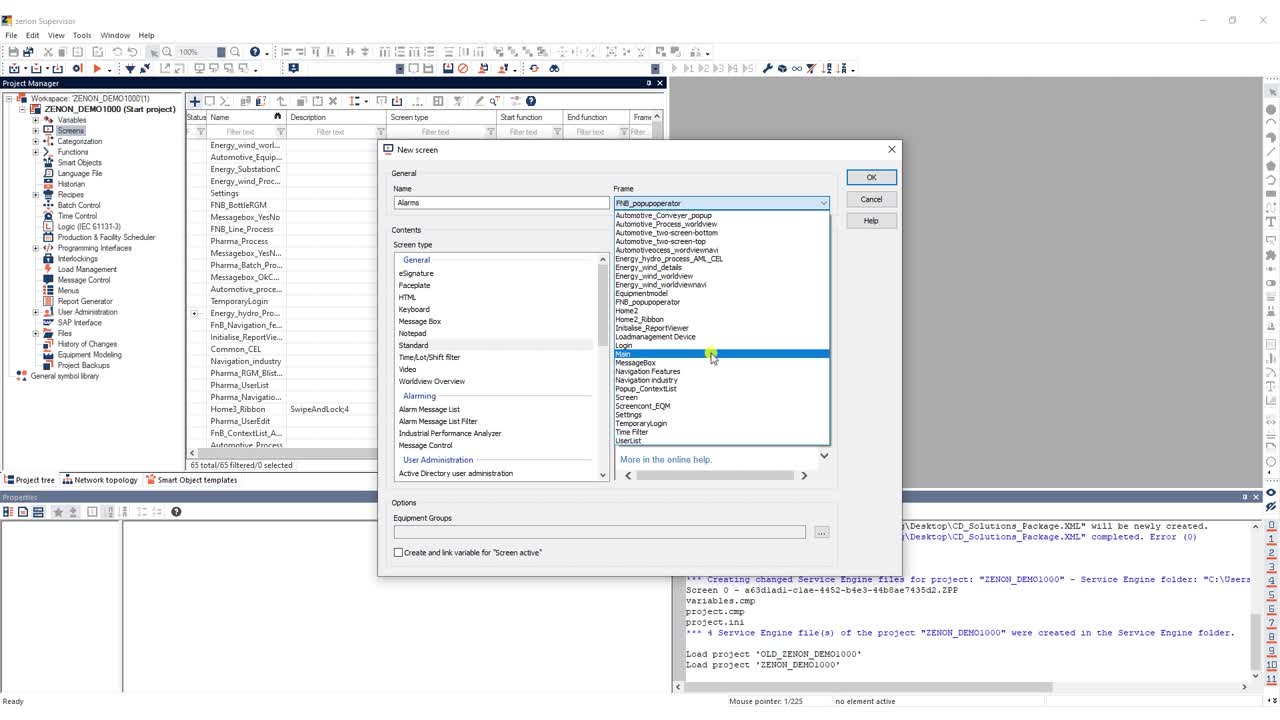Select 'Login' from the frame list

click(624, 345)
